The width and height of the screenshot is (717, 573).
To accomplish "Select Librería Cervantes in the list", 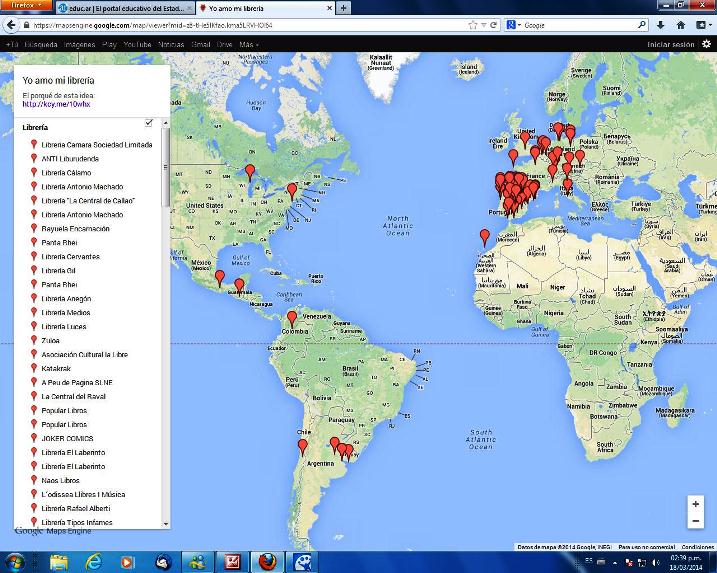I will (70, 257).
